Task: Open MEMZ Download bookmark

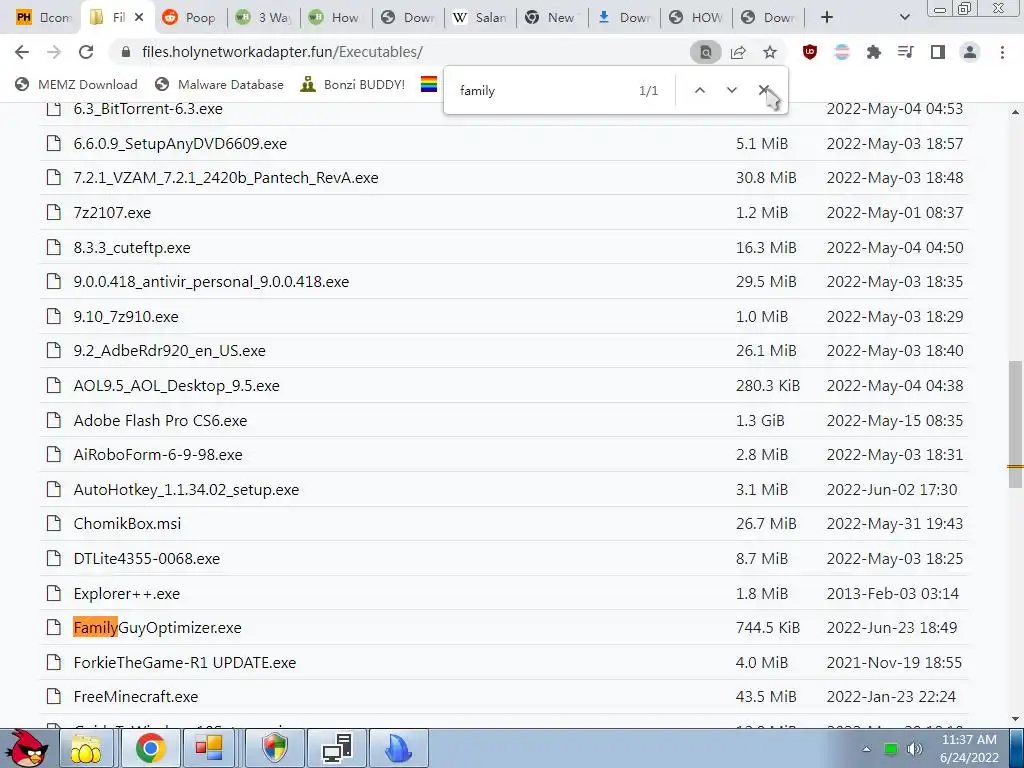Action: tap(76, 84)
